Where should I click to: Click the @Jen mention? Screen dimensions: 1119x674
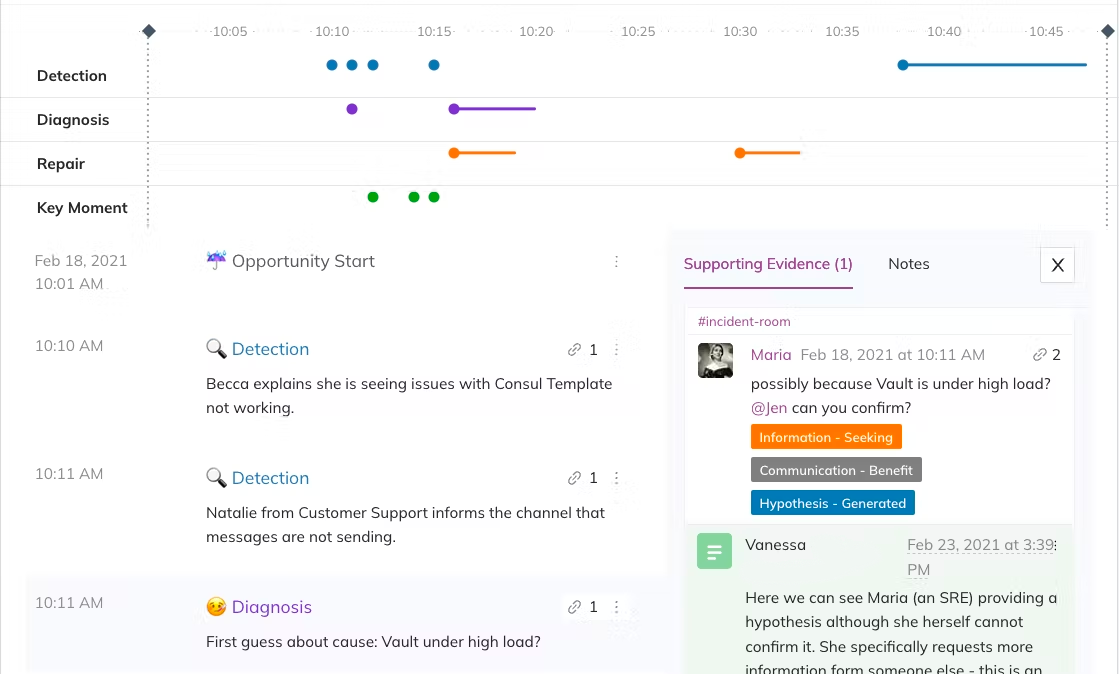point(769,408)
